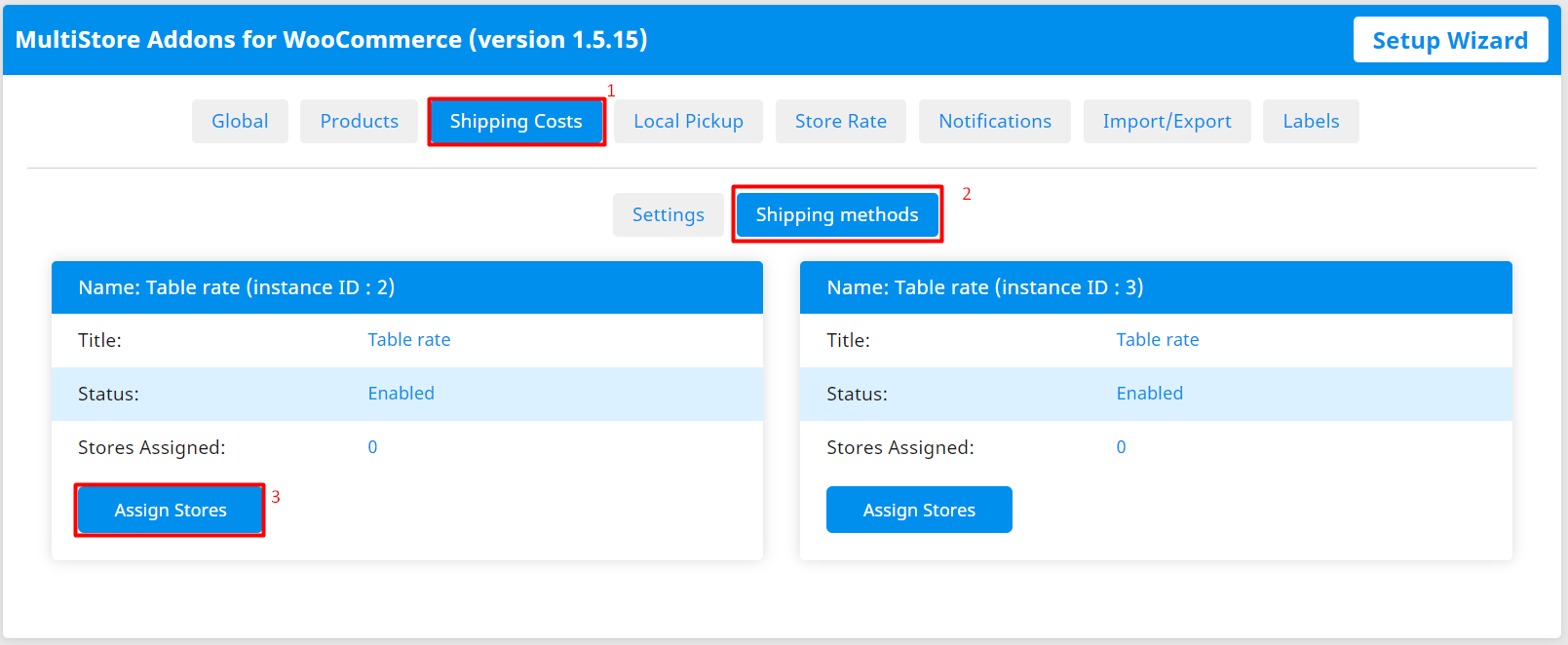Click 'Status:' label in instance 3 card
The width and height of the screenshot is (1568, 645).
point(857,394)
